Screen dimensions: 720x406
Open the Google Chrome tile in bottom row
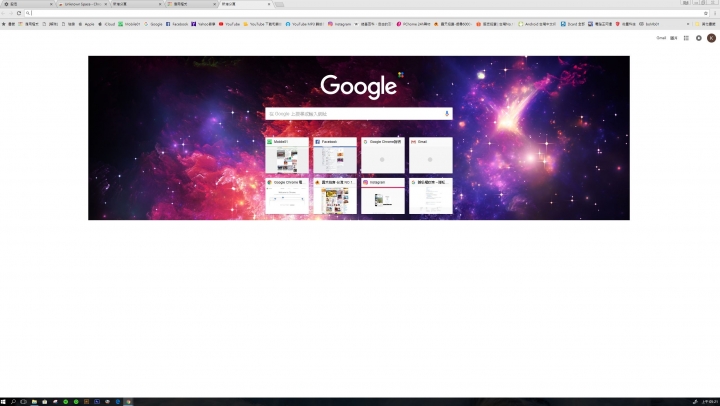(287, 196)
